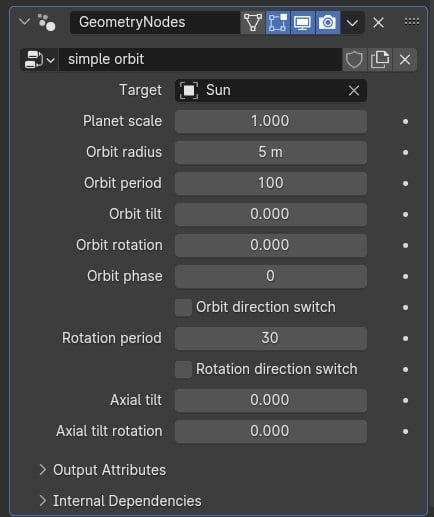Image resolution: width=434 pixels, height=517 pixels.
Task: Unlink the simple orbit node group
Action: click(x=405, y=60)
